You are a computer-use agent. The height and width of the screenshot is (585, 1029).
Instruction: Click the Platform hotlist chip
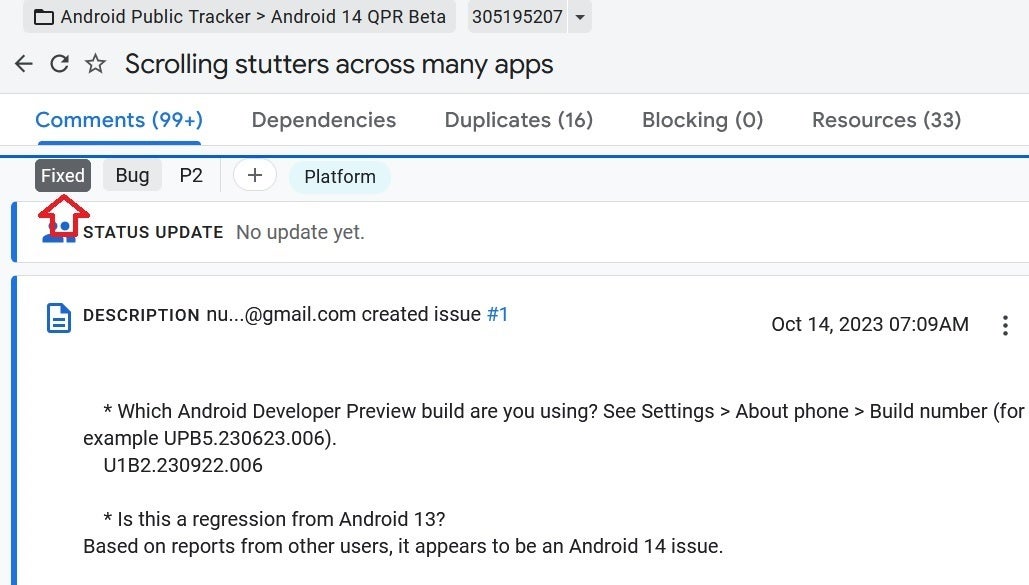click(x=340, y=177)
